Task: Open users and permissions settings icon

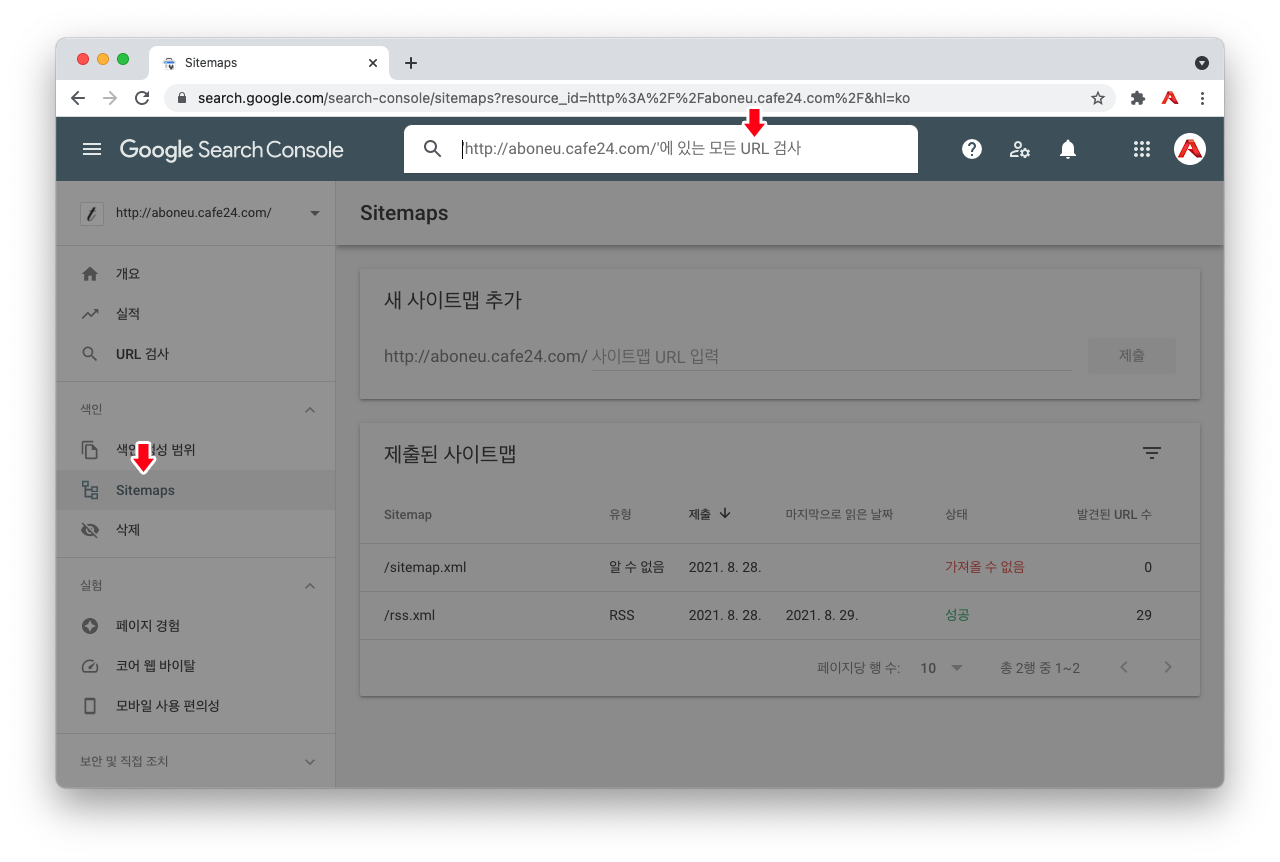Action: pos(1020,149)
